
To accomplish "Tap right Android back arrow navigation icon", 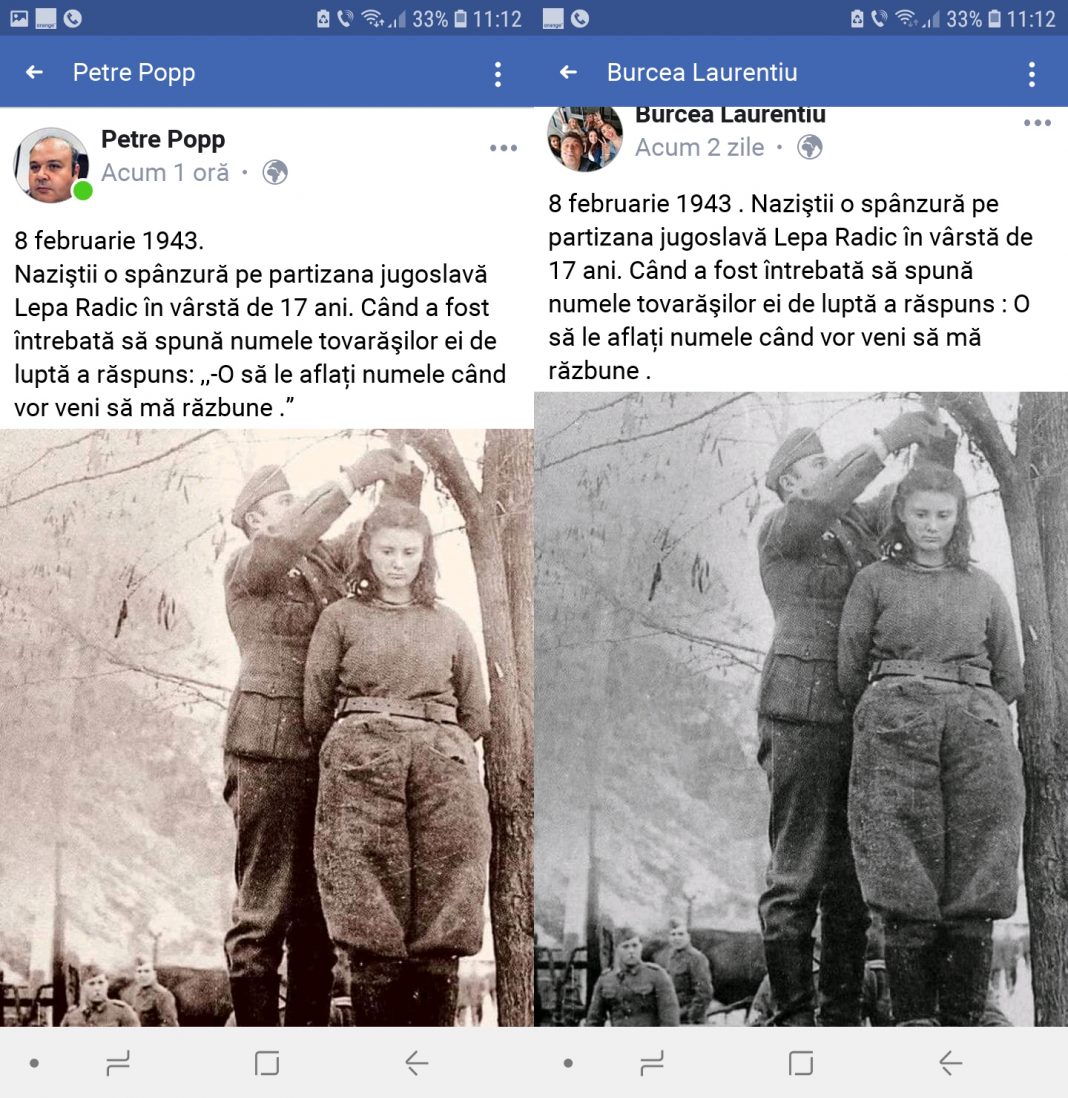I will (950, 1063).
